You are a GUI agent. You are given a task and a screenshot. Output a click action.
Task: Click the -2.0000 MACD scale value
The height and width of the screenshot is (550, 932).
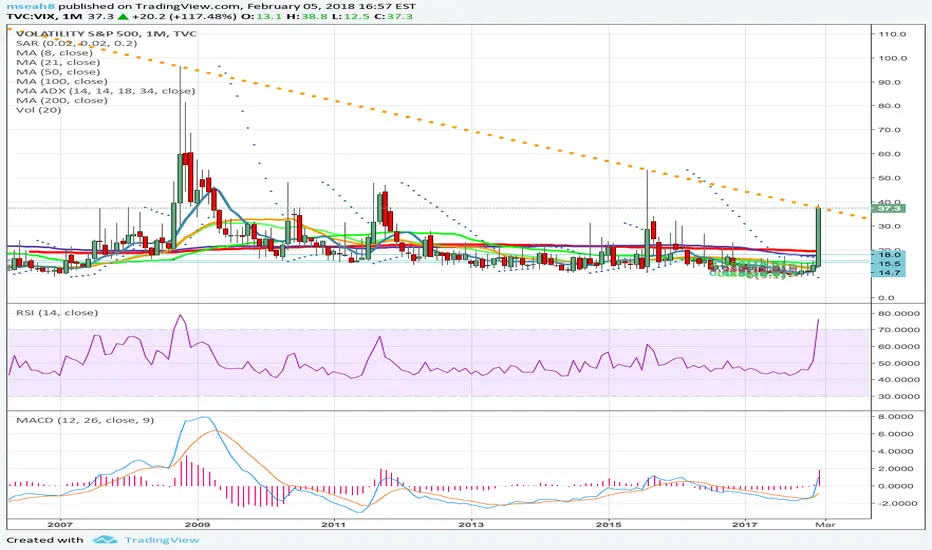[896, 503]
